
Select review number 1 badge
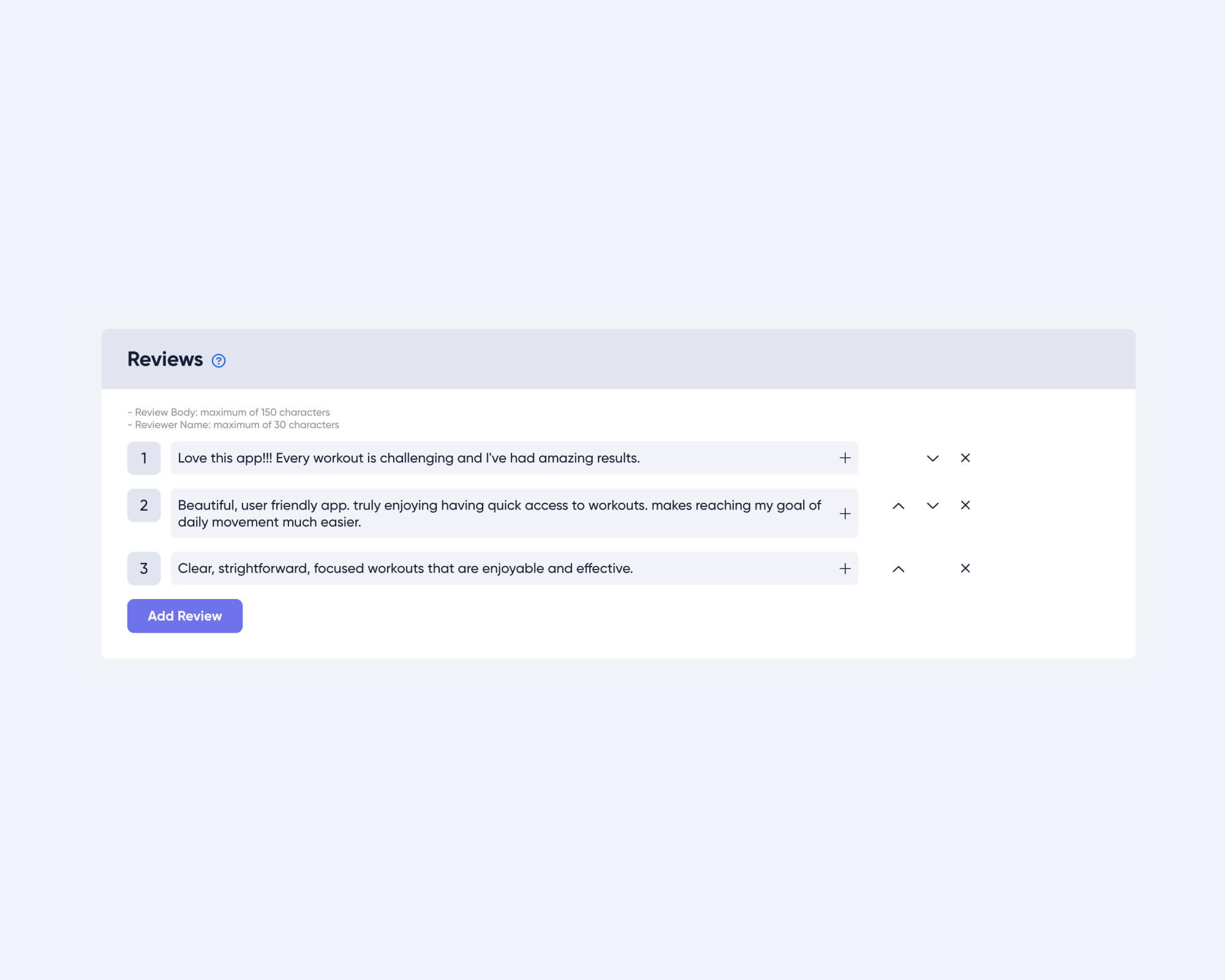point(144,458)
